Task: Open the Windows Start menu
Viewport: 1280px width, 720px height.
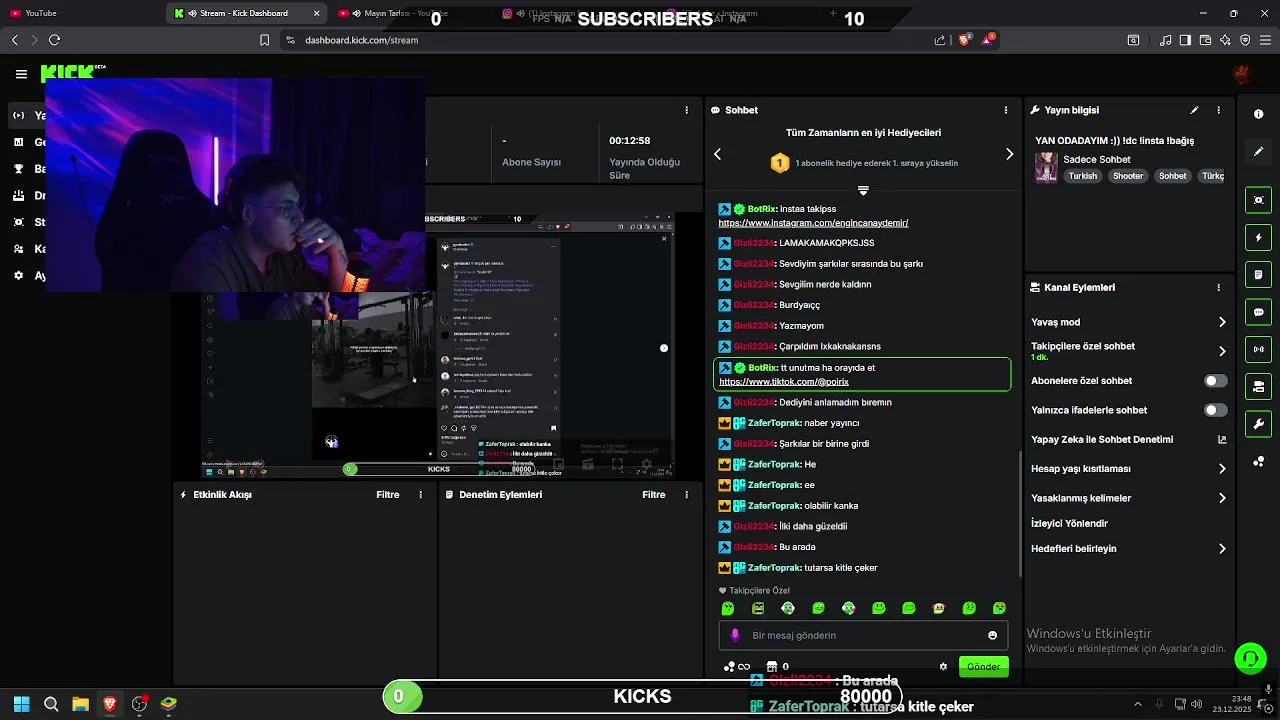Action: pyautogui.click(x=21, y=704)
